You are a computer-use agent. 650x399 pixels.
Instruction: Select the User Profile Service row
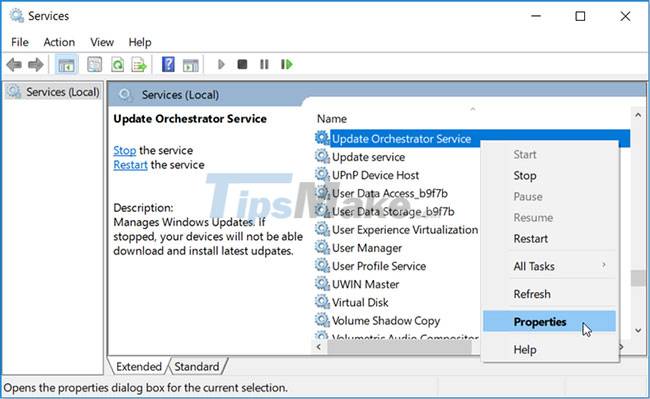(x=397, y=266)
